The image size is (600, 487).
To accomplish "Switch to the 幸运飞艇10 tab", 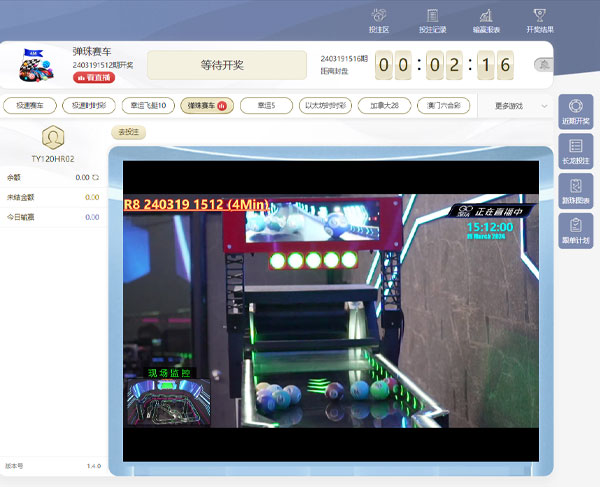I will pyautogui.click(x=148, y=105).
